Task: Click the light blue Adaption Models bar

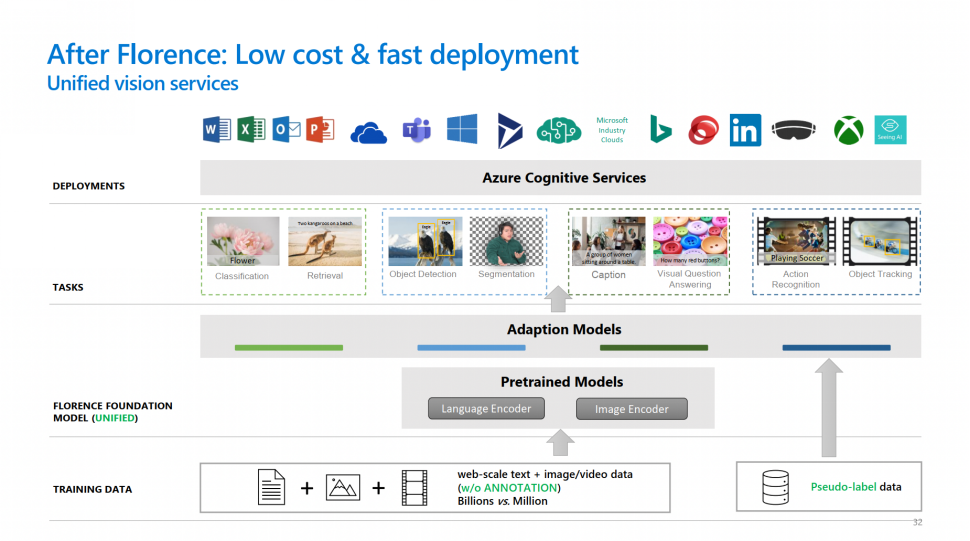Action: pos(471,348)
